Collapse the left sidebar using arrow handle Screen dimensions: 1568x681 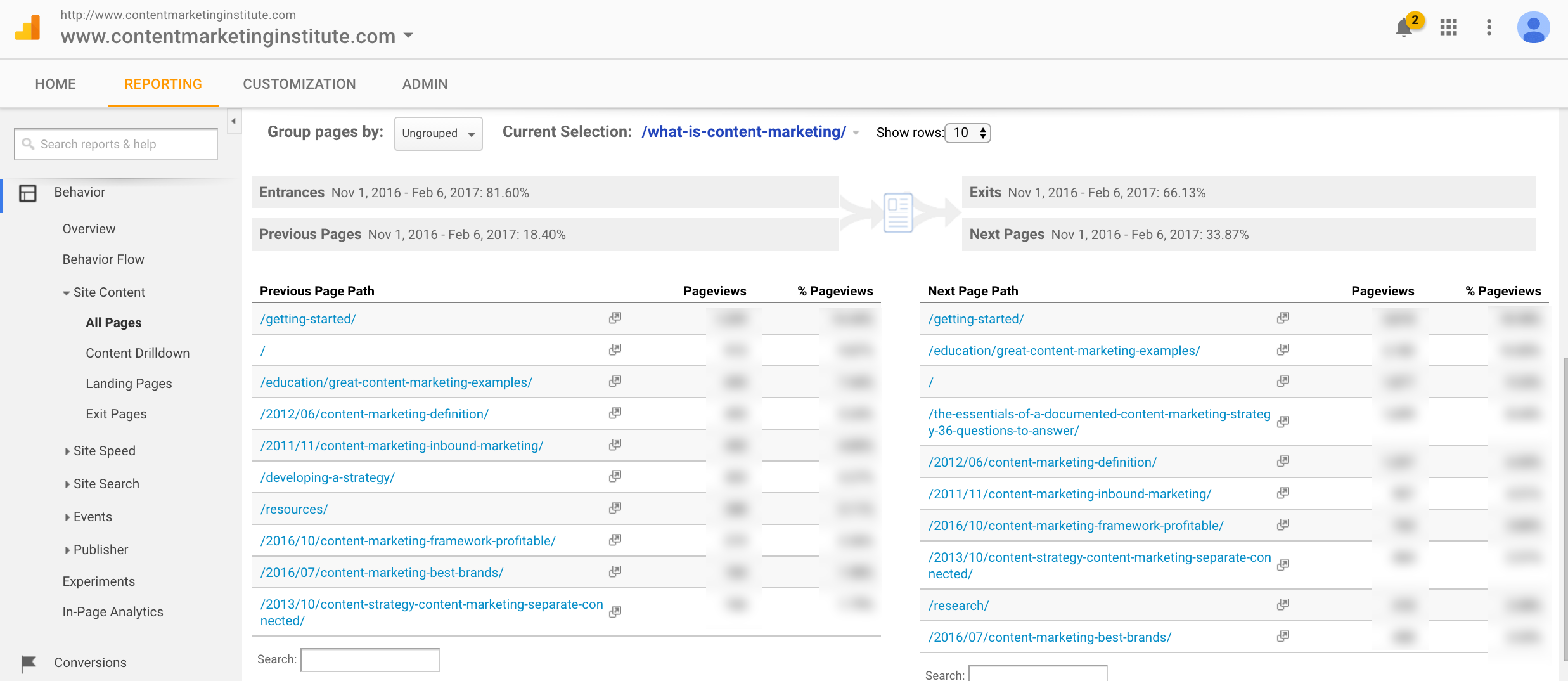[234, 121]
